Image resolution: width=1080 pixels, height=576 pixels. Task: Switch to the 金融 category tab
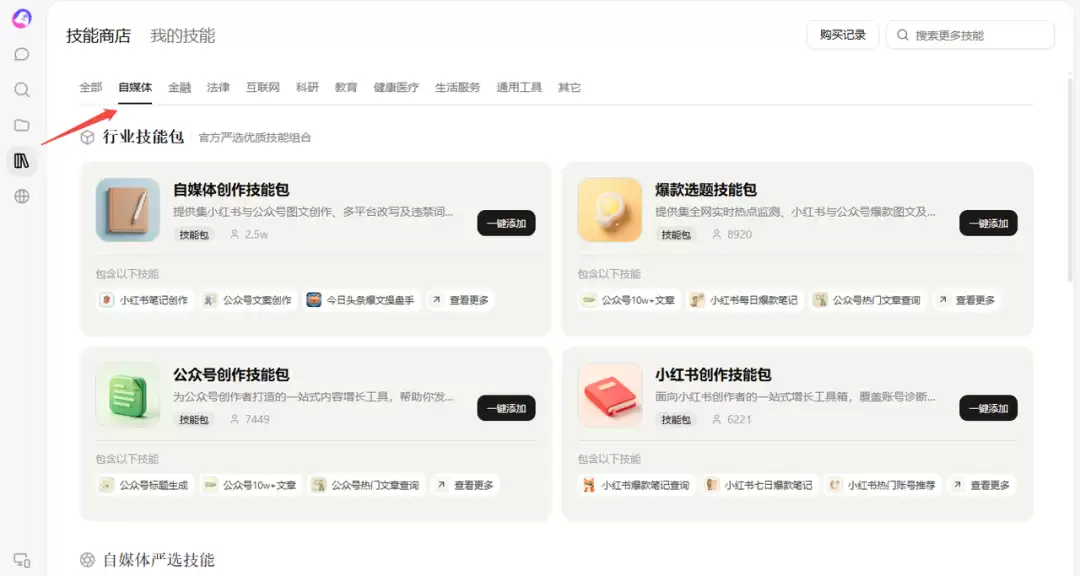point(180,88)
